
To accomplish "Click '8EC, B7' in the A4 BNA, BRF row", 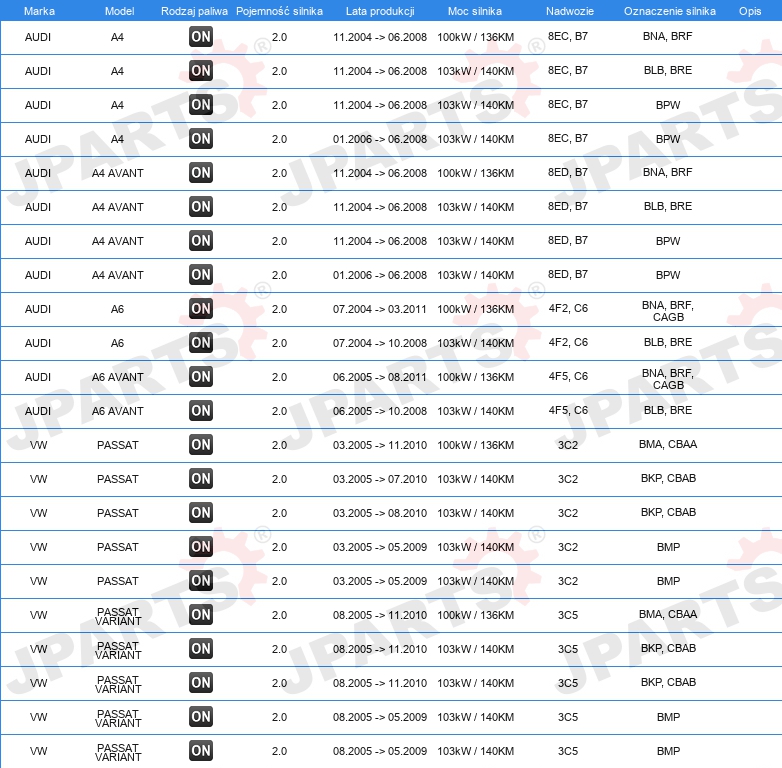I will (568, 36).
